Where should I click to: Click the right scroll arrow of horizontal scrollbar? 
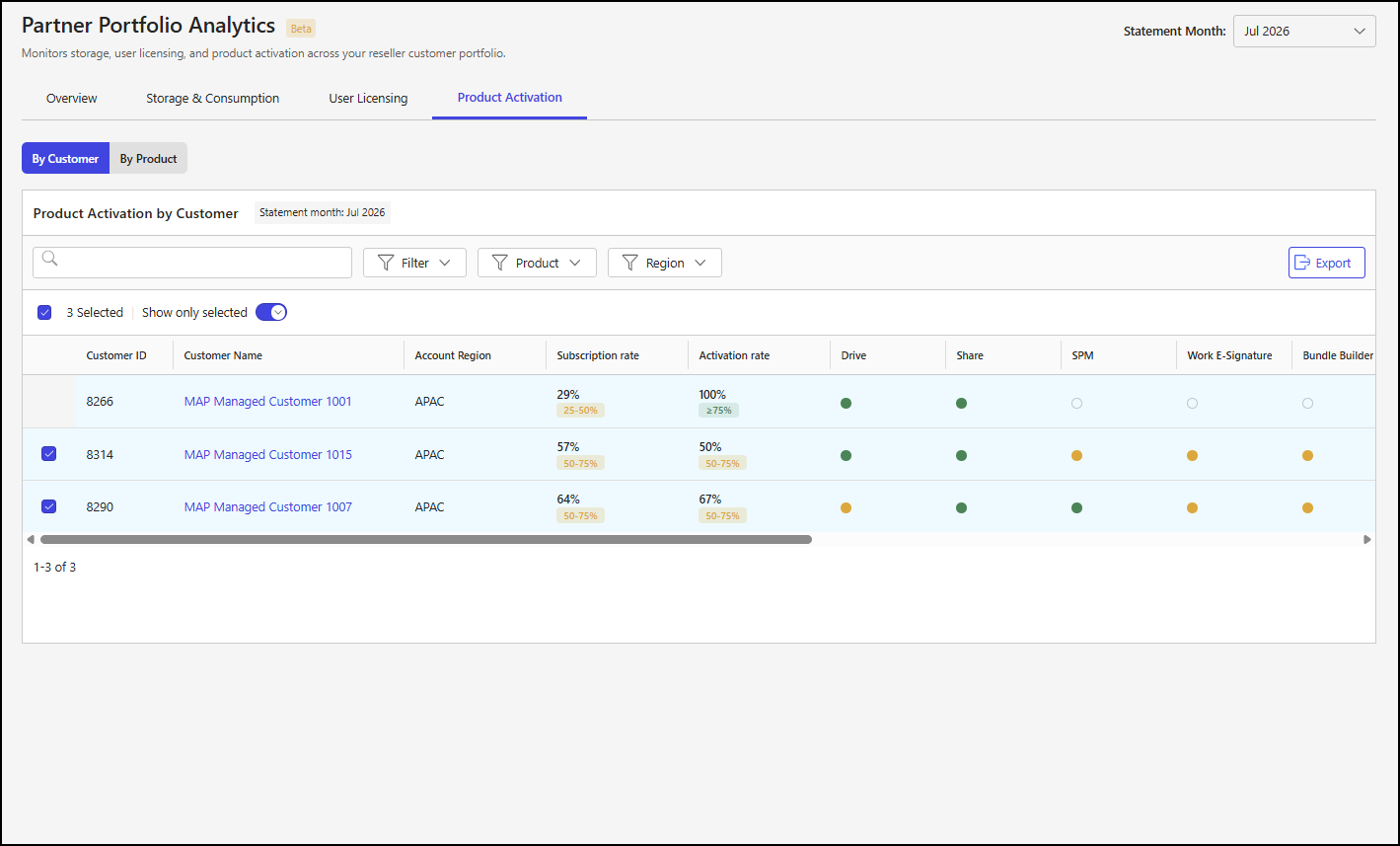pyautogui.click(x=1367, y=540)
